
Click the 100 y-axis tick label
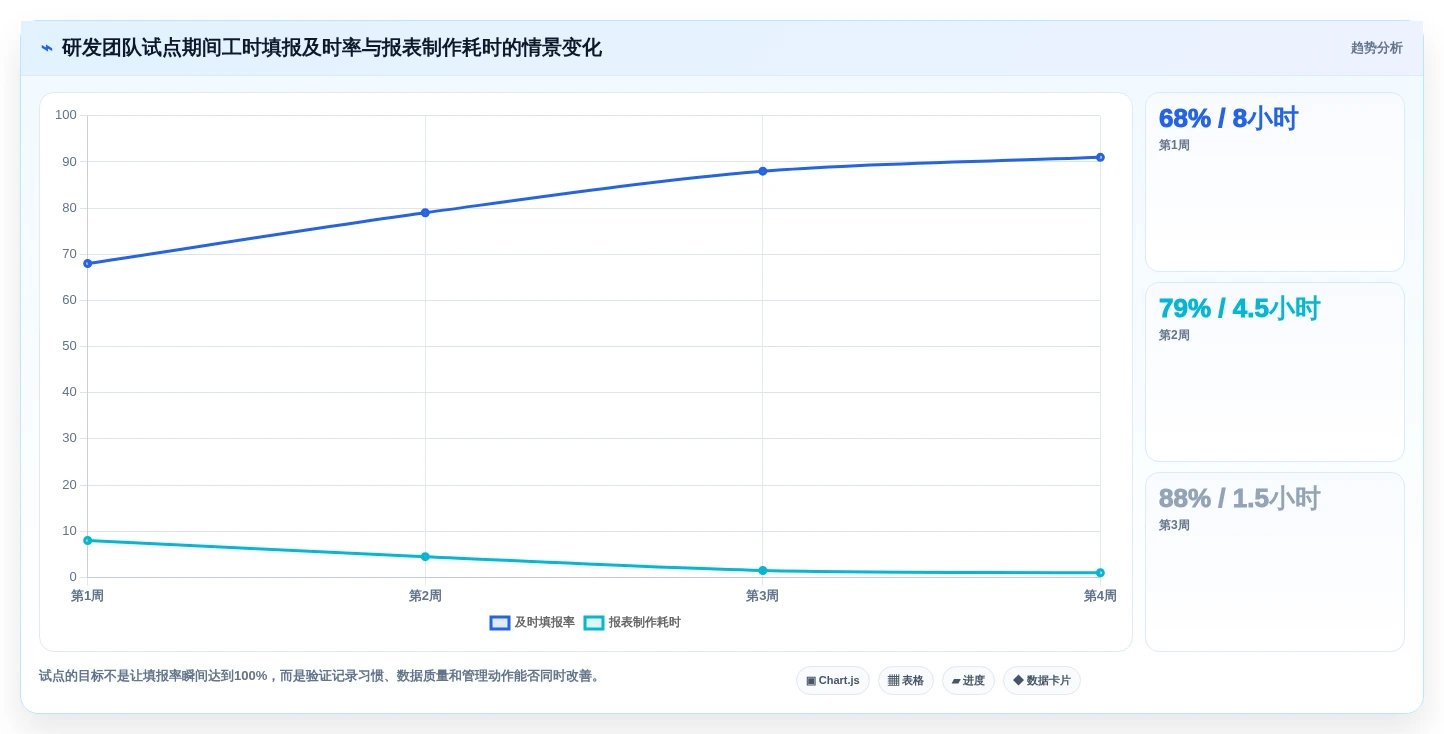pos(66,115)
